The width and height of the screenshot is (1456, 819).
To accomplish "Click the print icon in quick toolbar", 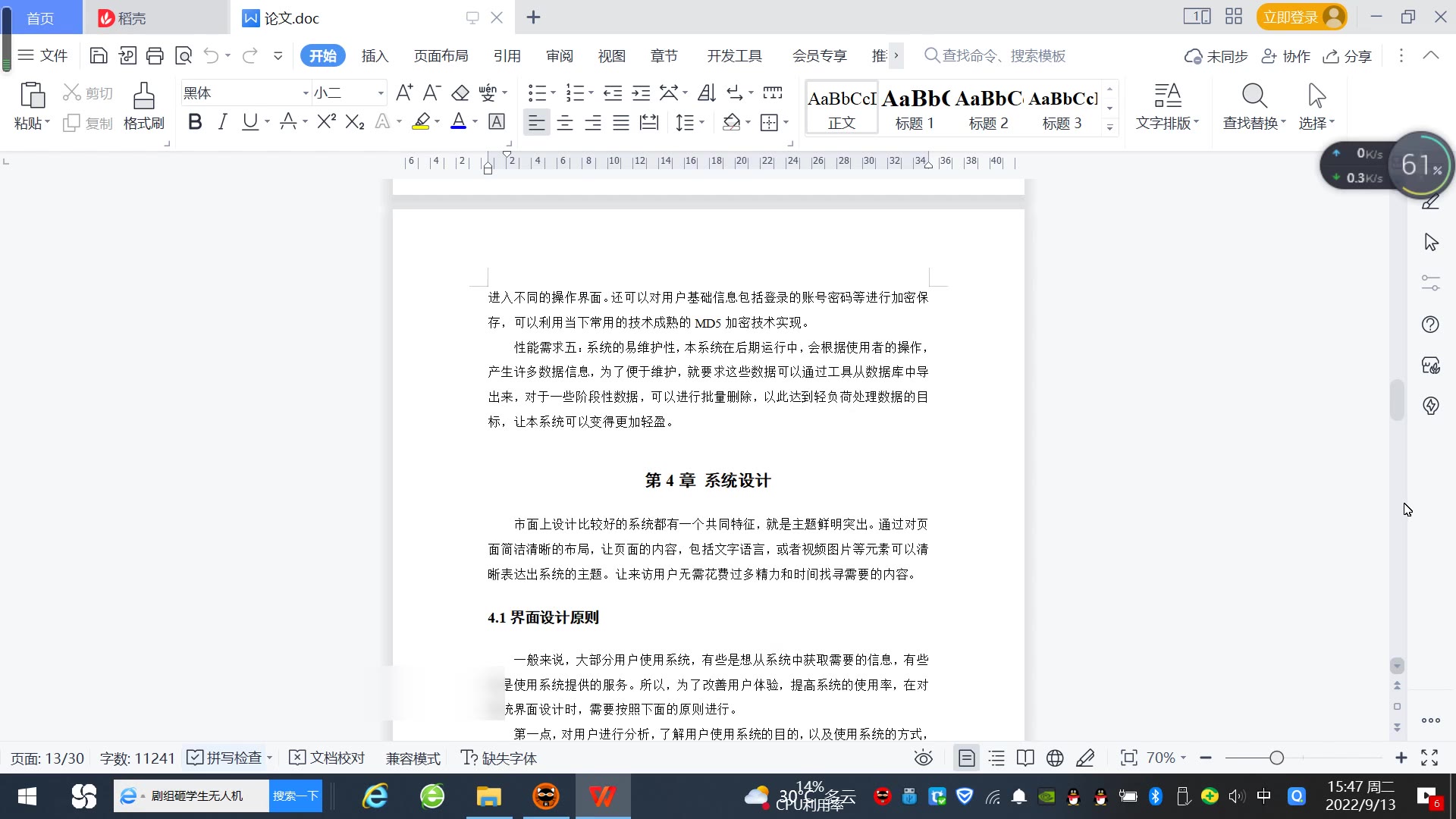I will point(155,55).
